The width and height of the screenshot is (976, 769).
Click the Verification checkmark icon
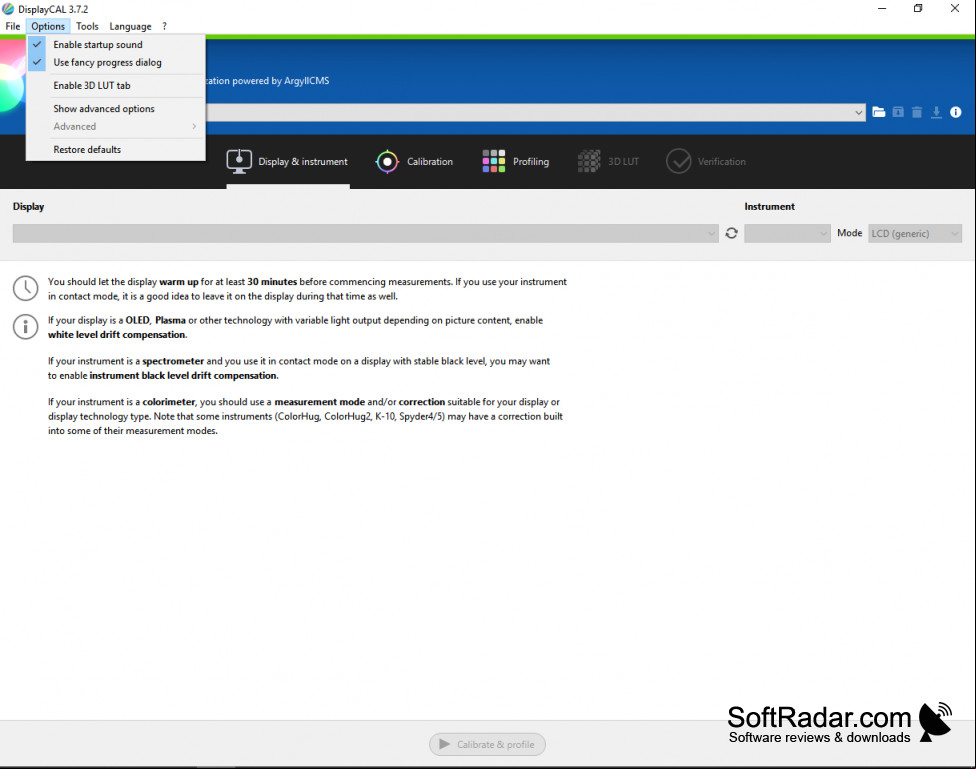678,161
